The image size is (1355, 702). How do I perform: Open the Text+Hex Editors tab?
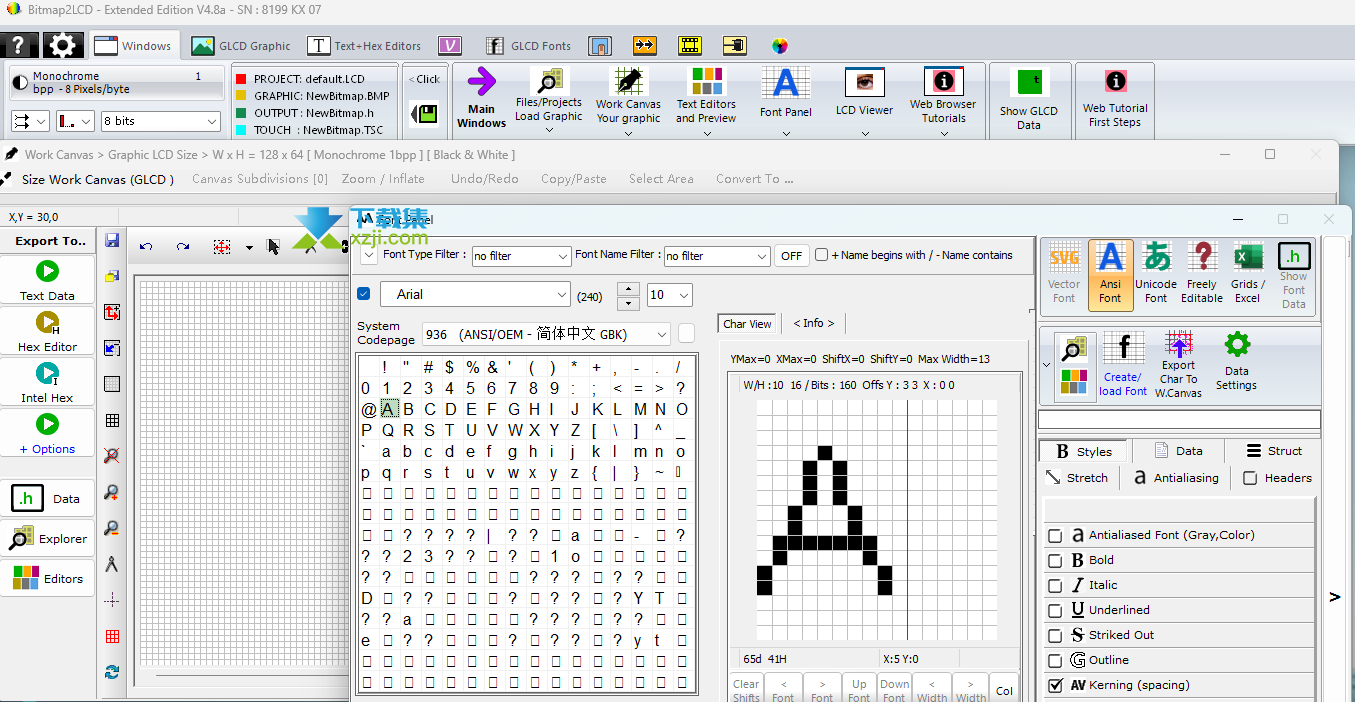tap(364, 46)
